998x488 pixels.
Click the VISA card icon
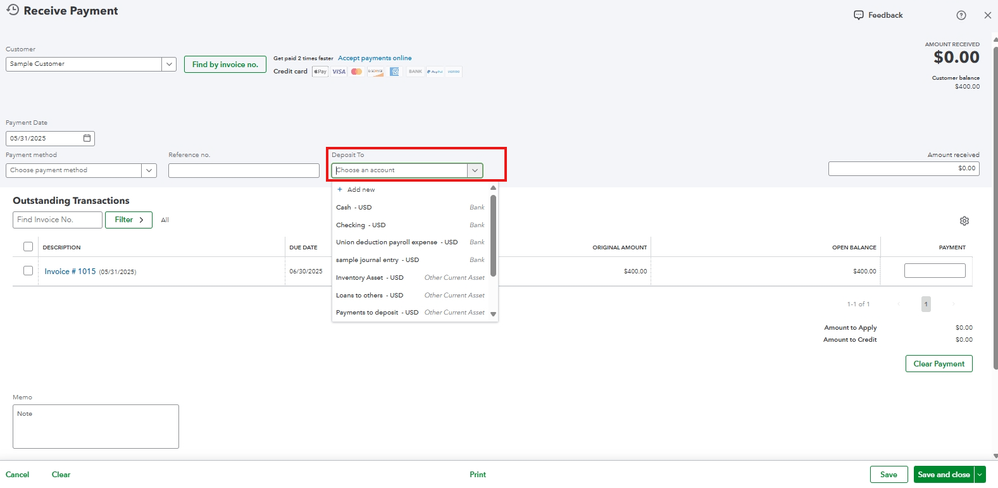[339, 72]
